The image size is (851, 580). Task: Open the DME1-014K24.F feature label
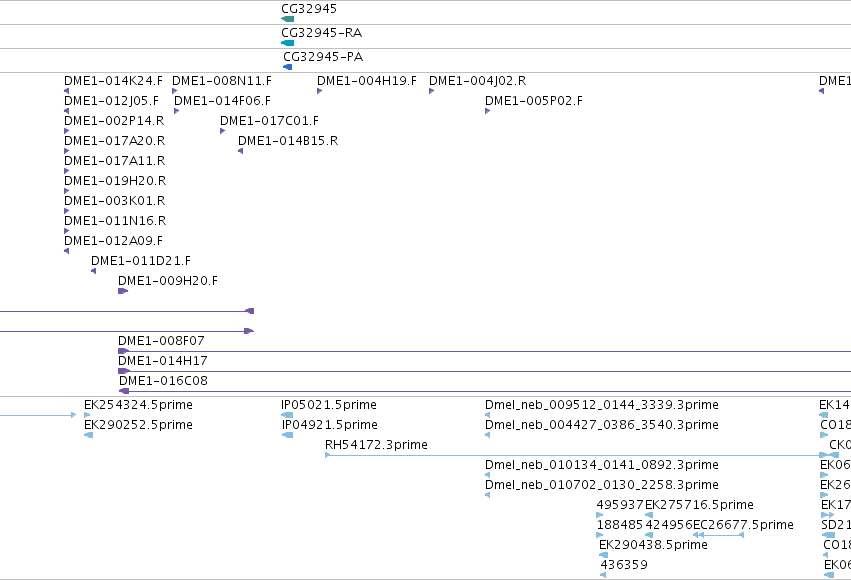point(113,81)
